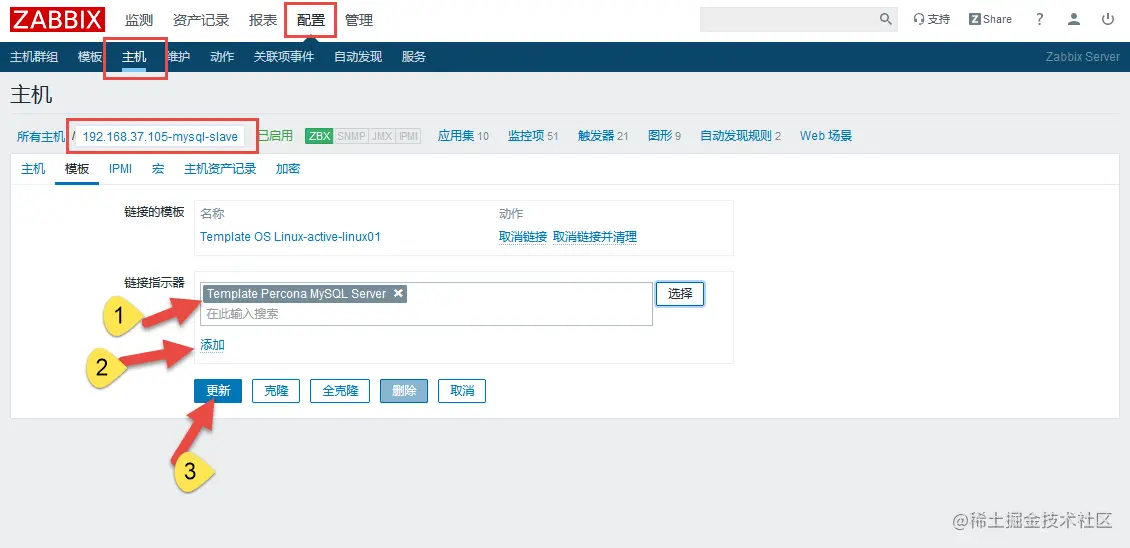Open the user profile icon
The height and width of the screenshot is (548, 1130).
point(1074,19)
